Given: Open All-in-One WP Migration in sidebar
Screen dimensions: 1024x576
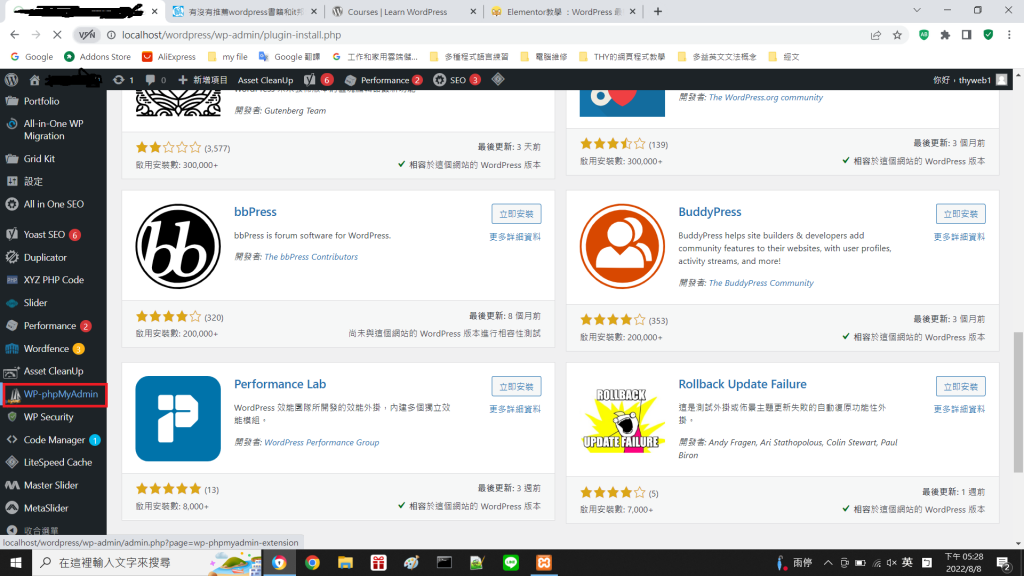Looking at the screenshot, I should [53, 129].
